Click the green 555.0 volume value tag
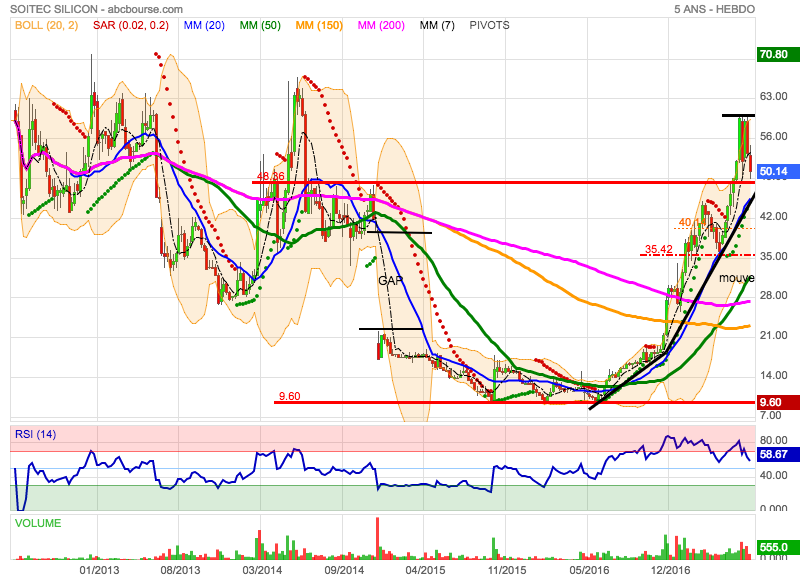 tap(775, 548)
